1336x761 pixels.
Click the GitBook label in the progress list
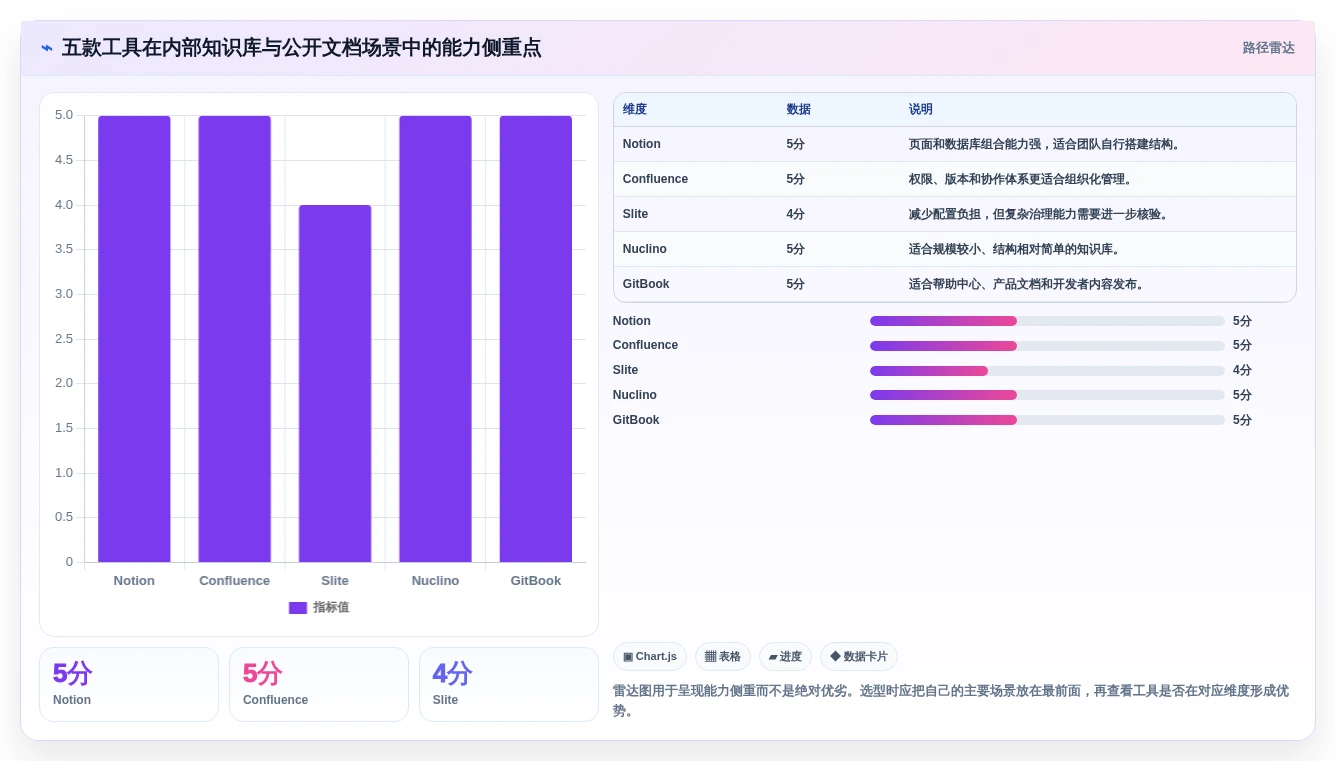pos(636,420)
